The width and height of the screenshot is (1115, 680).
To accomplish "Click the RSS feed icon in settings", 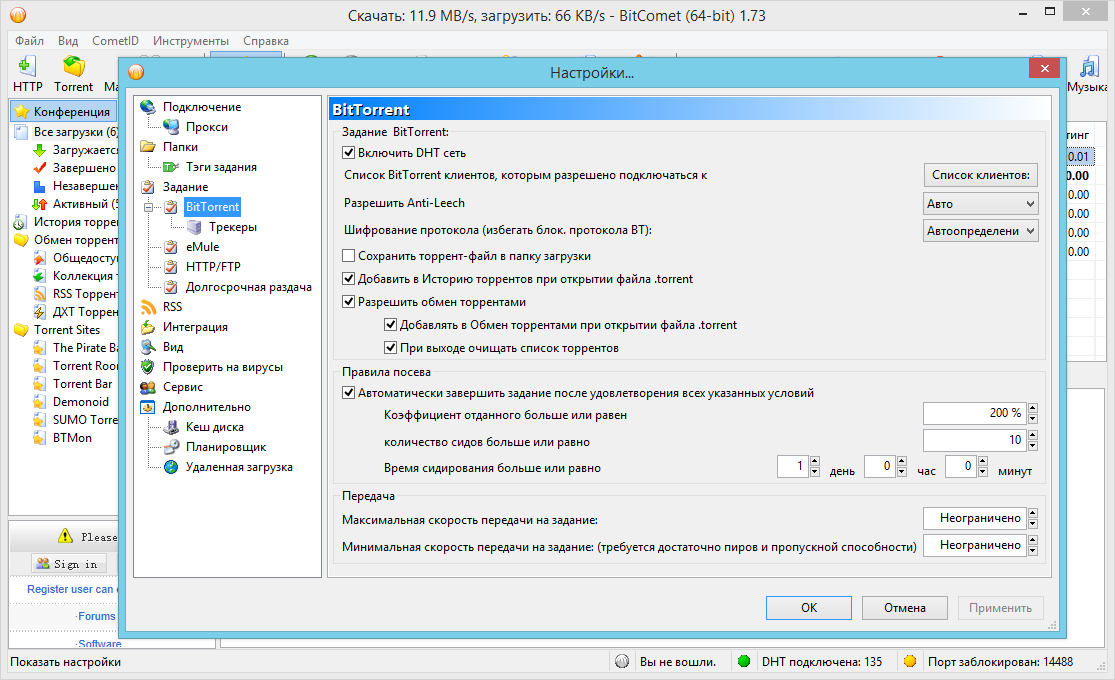I will pyautogui.click(x=148, y=307).
